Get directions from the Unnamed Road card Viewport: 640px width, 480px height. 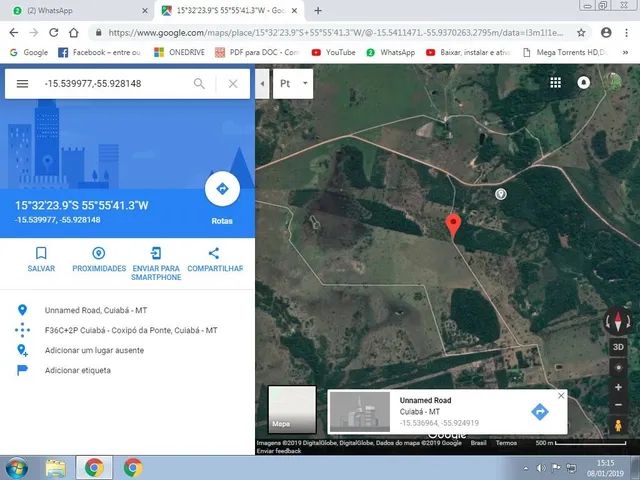[x=540, y=411]
